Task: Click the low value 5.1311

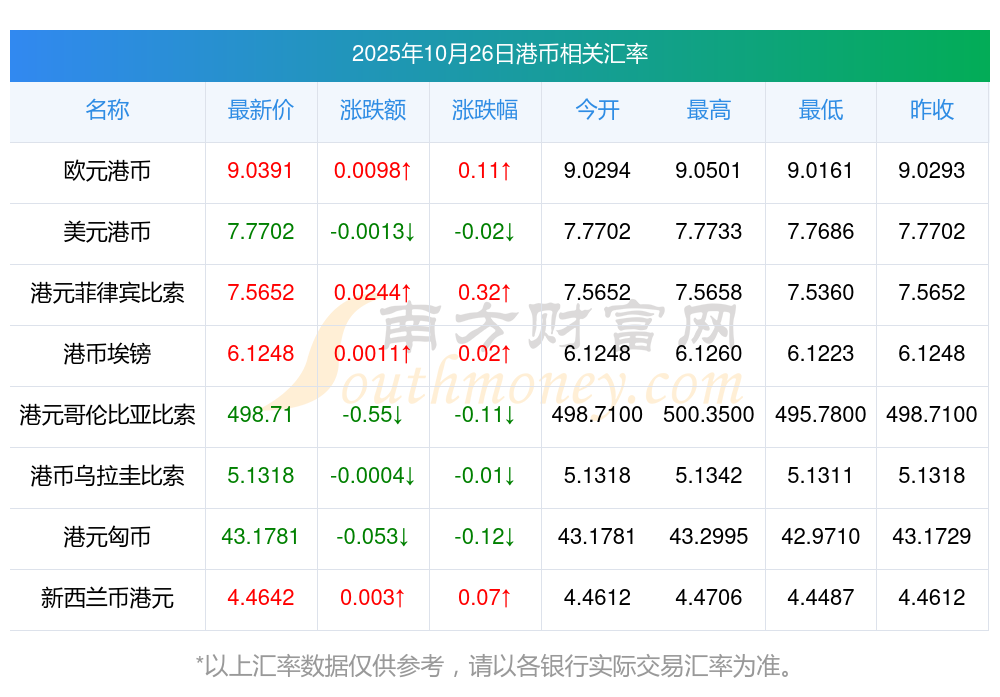Action: point(820,475)
